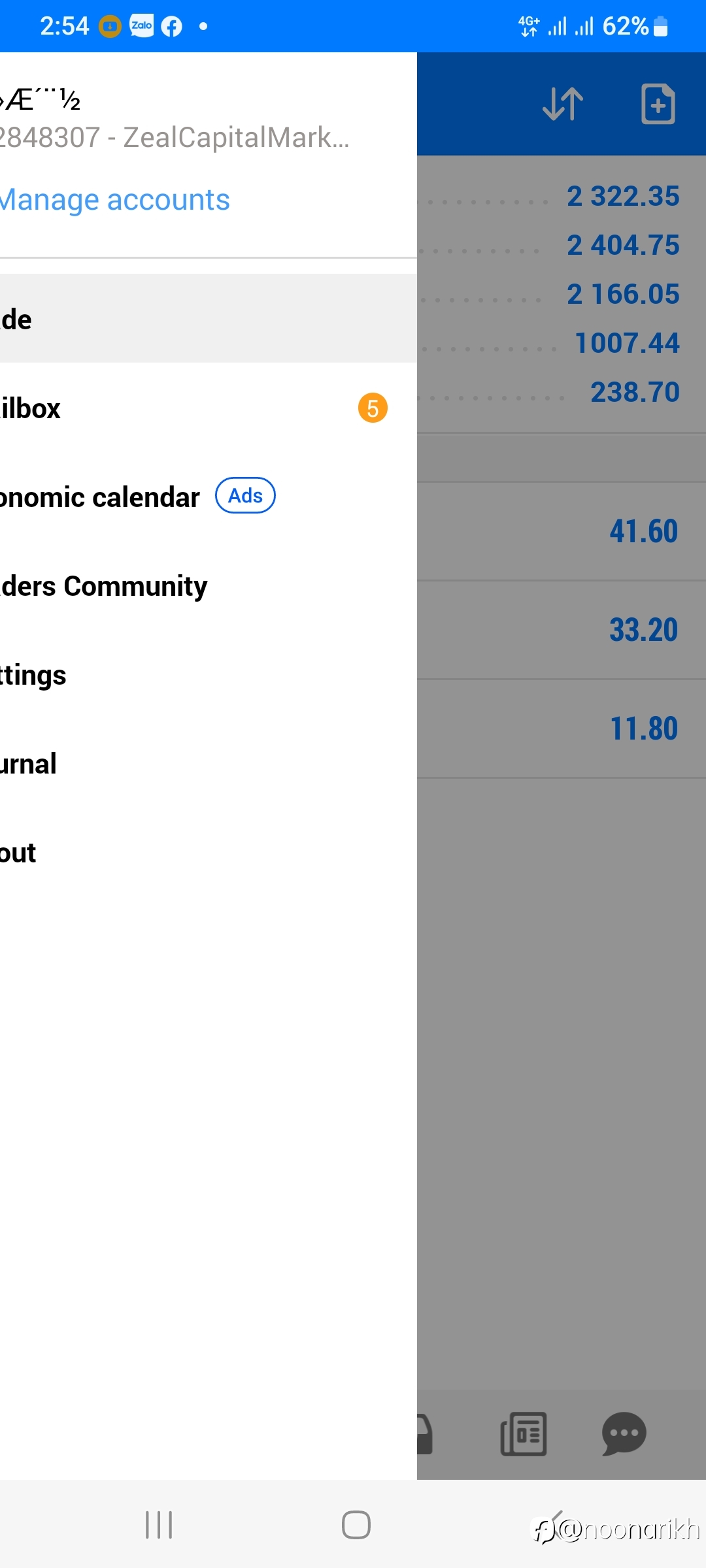Open the Mailbox menu item
The width and height of the screenshot is (706, 1568).
(x=209, y=408)
